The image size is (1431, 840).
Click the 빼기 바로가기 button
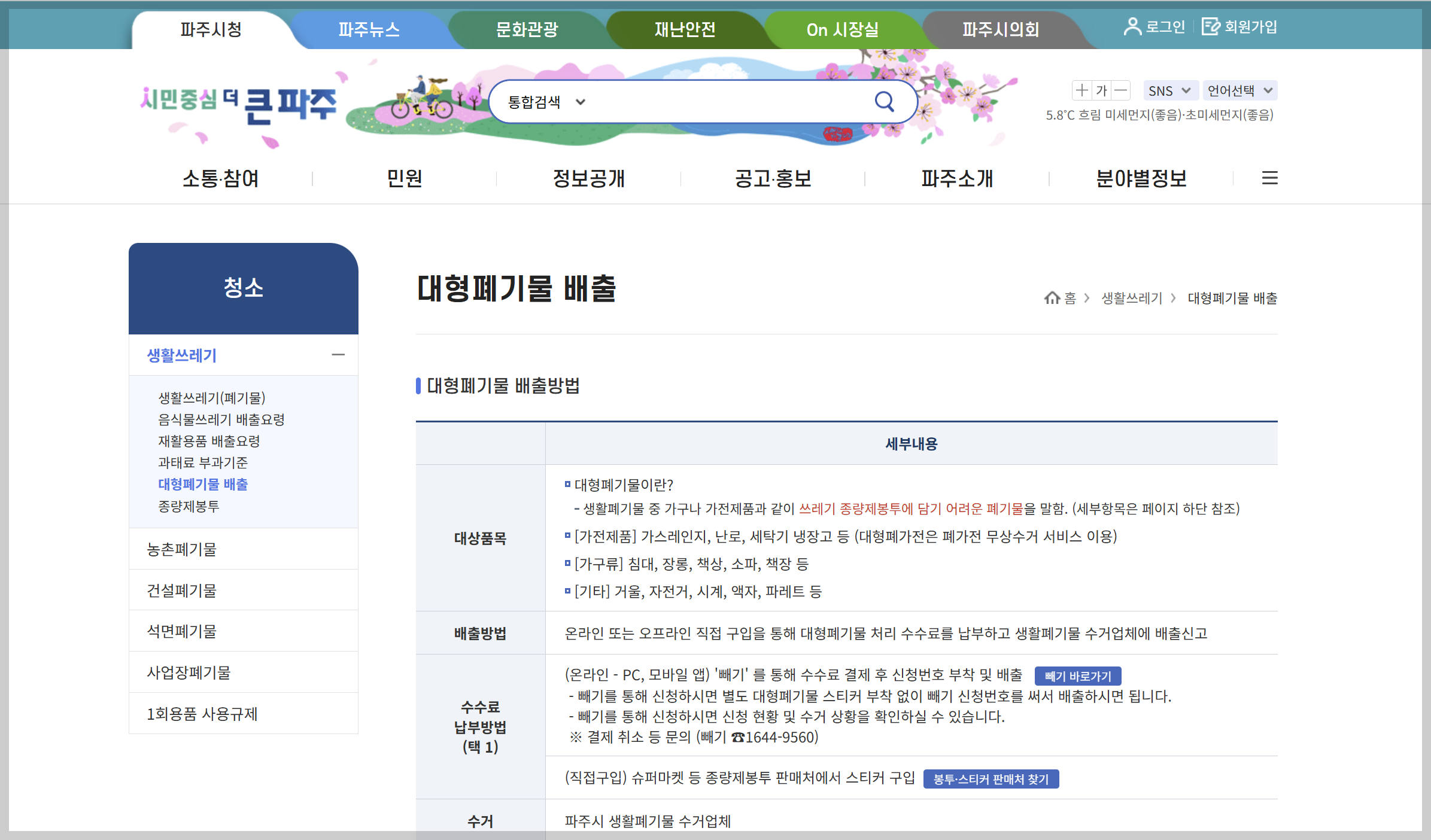click(1078, 675)
